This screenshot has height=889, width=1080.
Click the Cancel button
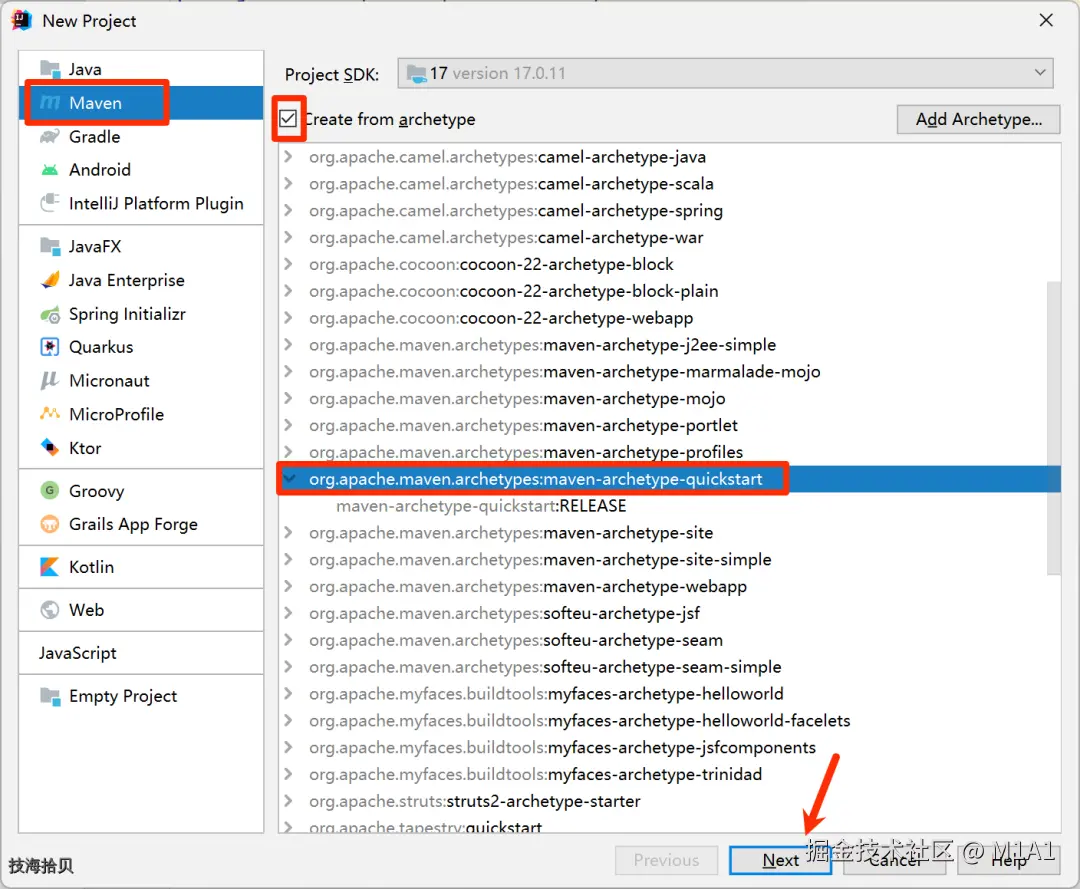[894, 860]
